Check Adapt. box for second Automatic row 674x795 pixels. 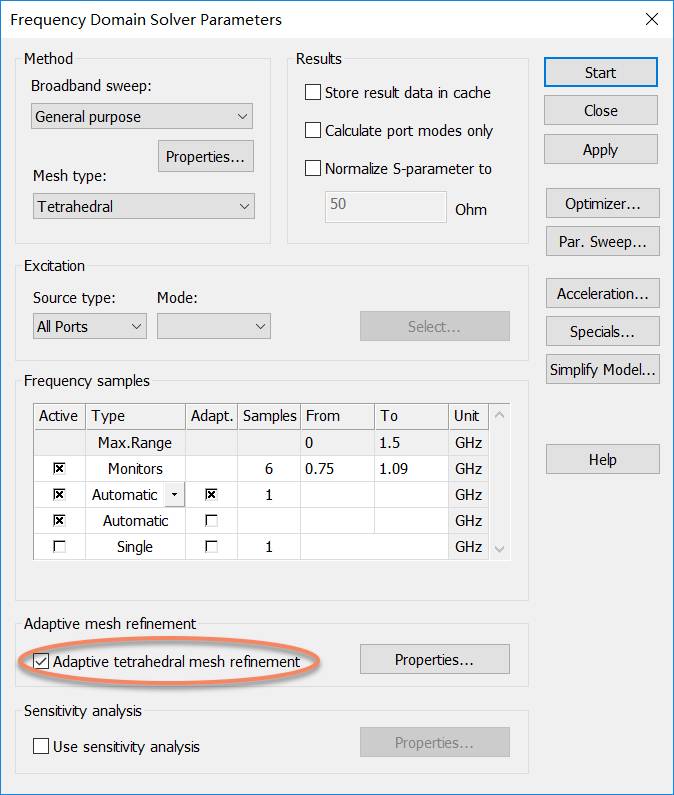(211, 520)
